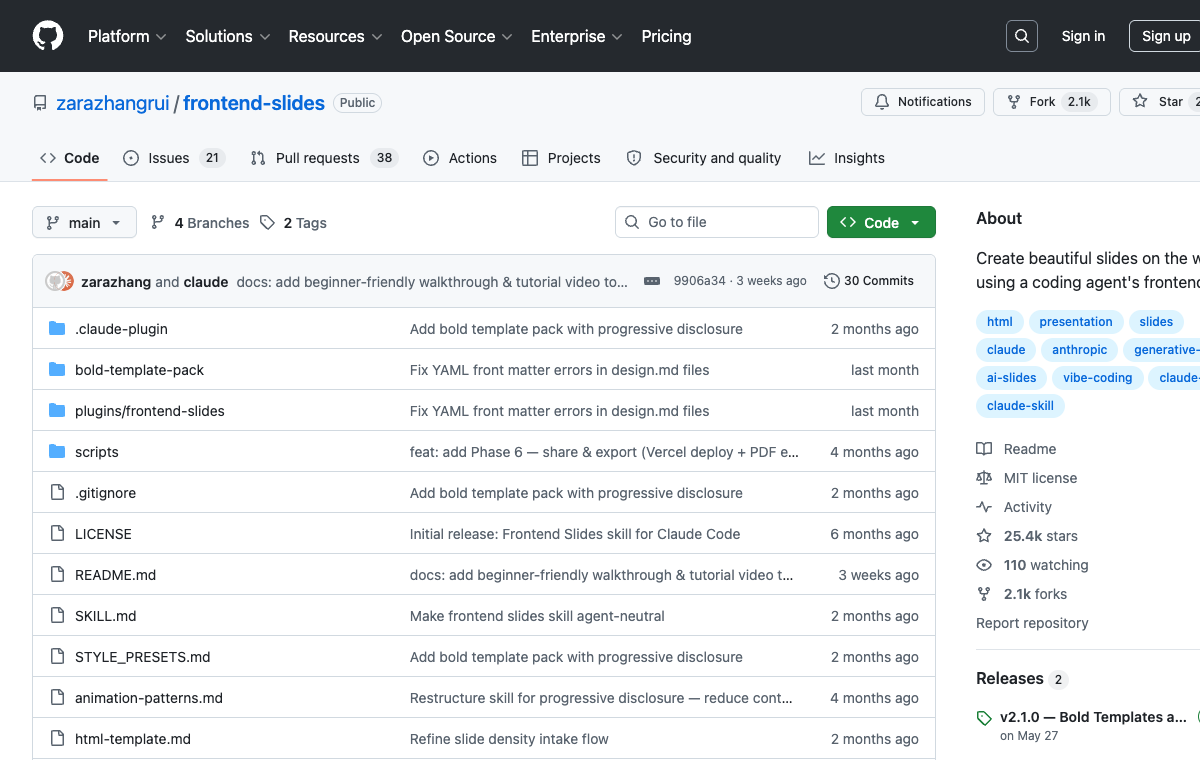Select the claude-skill topic tag

click(x=1020, y=406)
